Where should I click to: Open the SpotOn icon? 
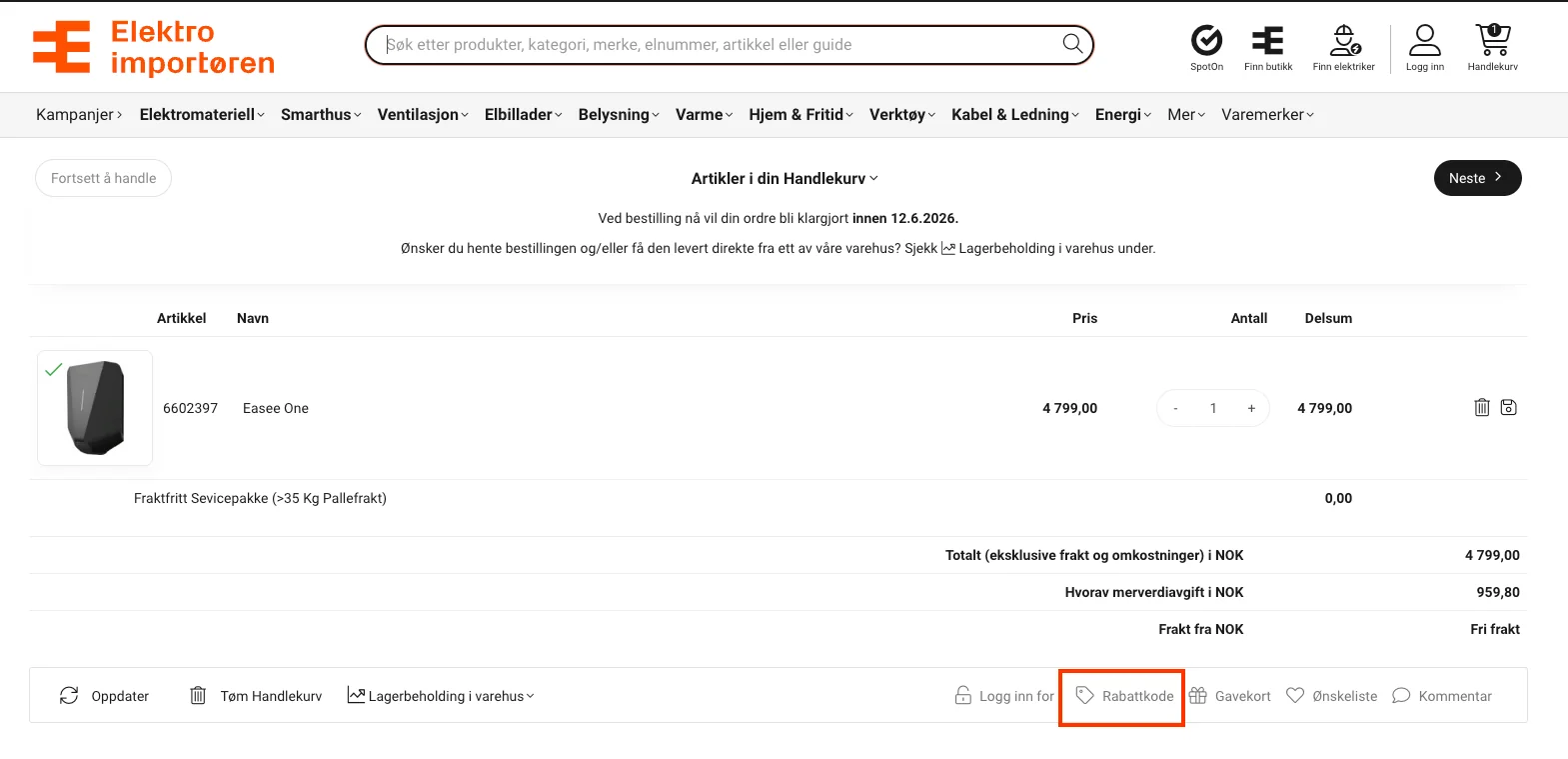[x=1206, y=48]
